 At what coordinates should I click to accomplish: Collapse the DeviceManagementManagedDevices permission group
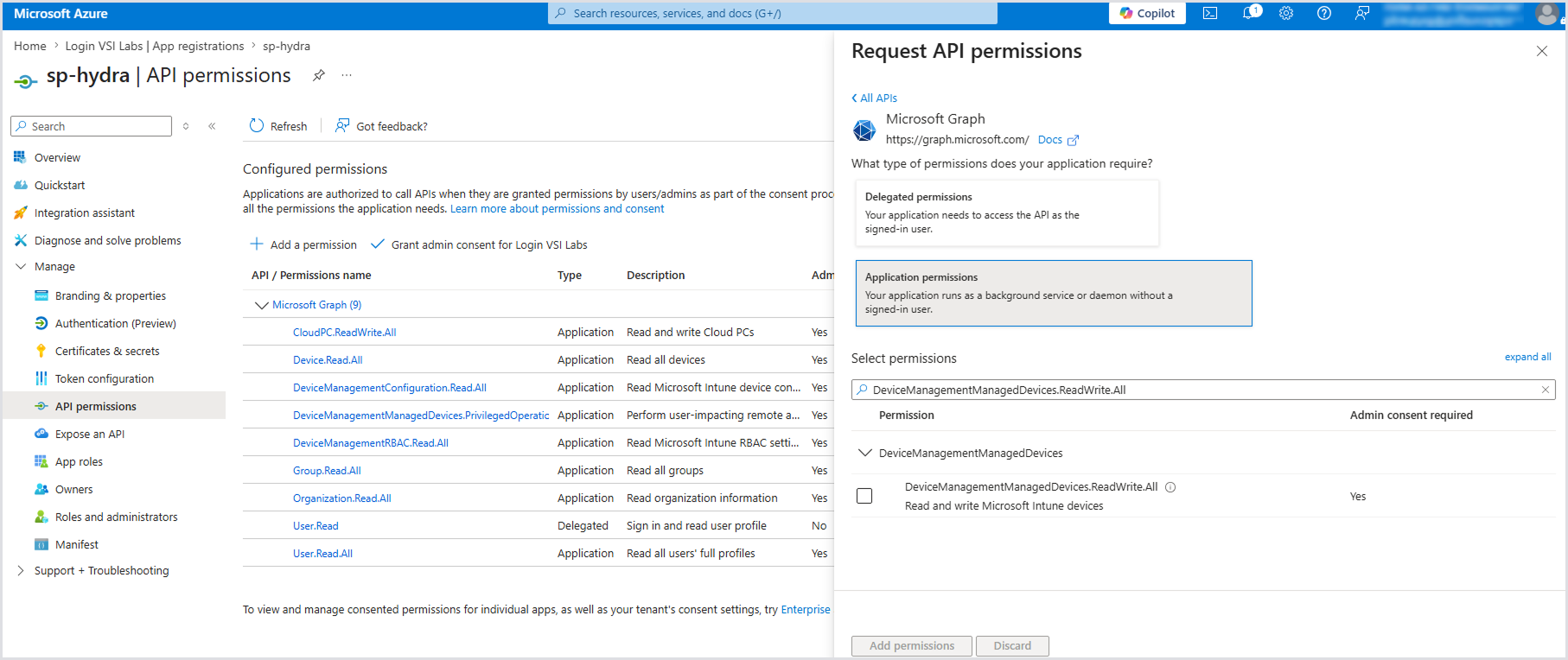pyautogui.click(x=864, y=453)
